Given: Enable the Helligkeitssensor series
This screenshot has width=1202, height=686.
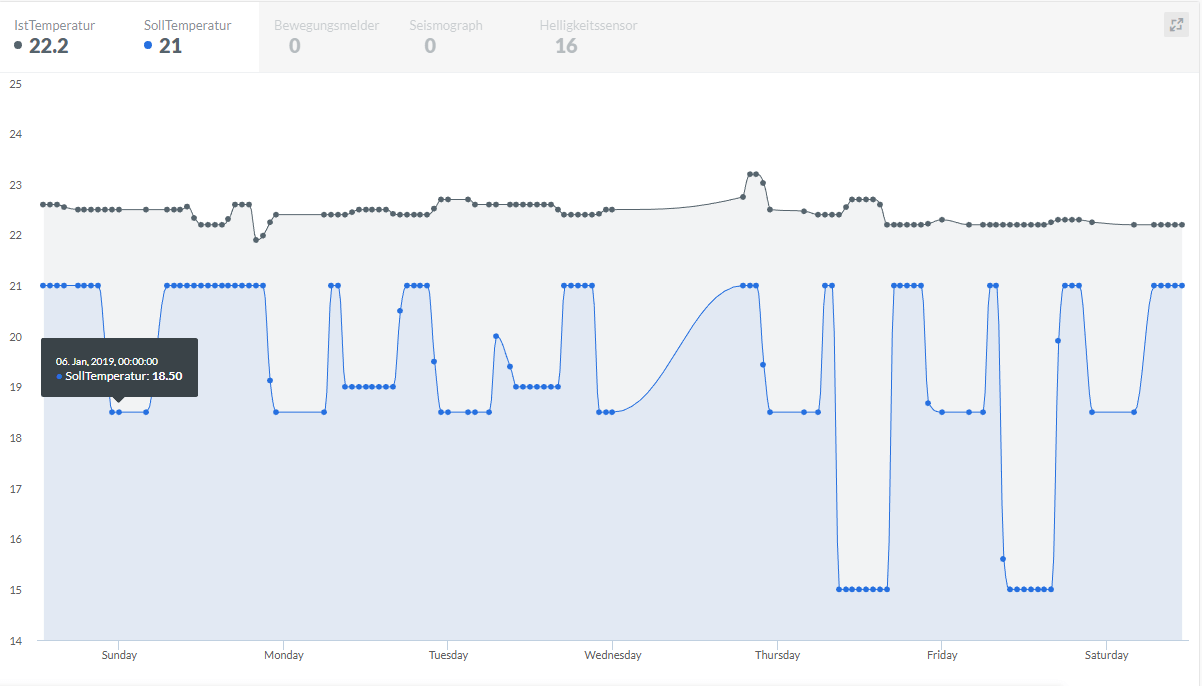Looking at the screenshot, I should pos(588,26).
